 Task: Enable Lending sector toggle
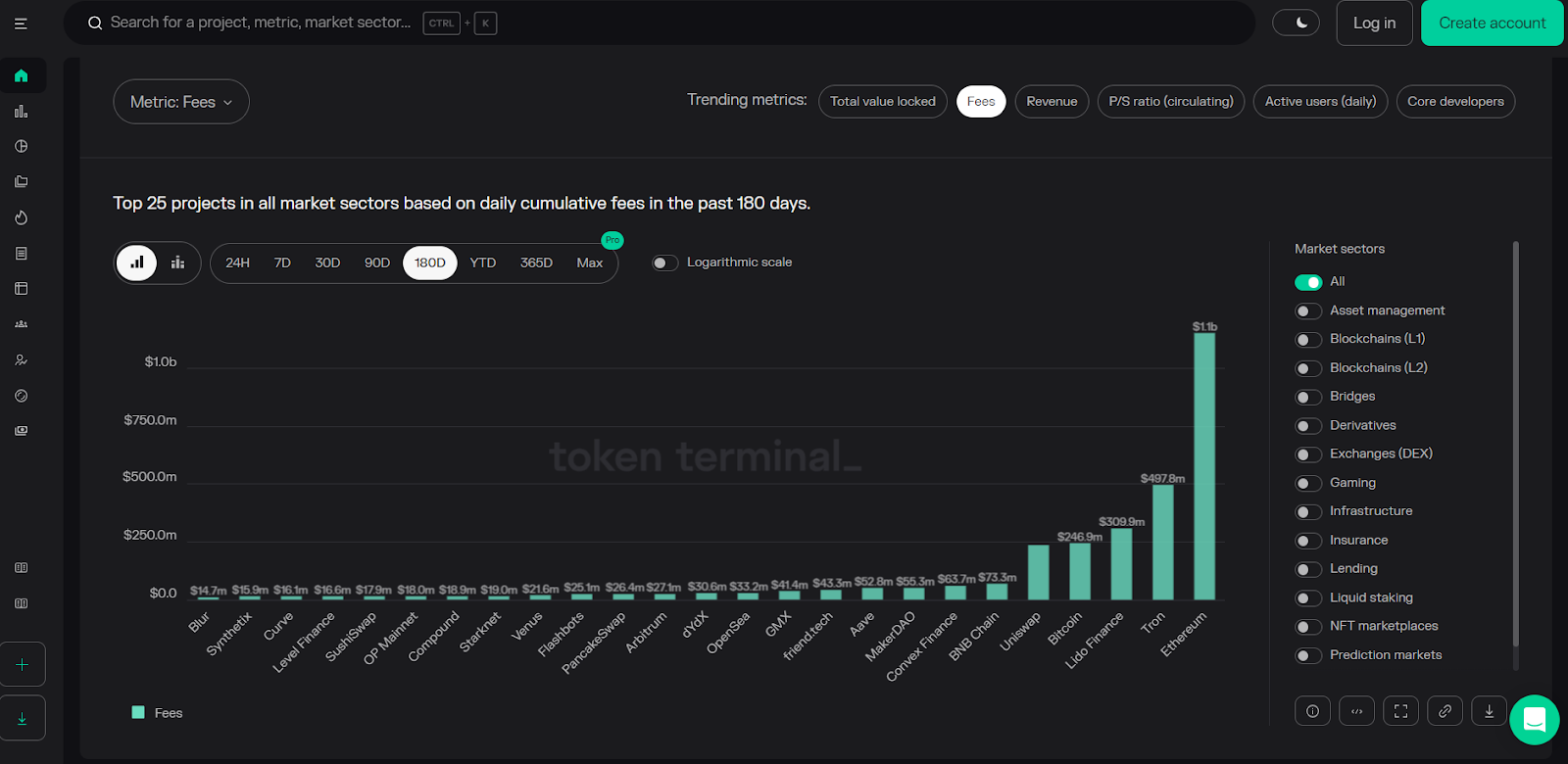click(x=1308, y=569)
